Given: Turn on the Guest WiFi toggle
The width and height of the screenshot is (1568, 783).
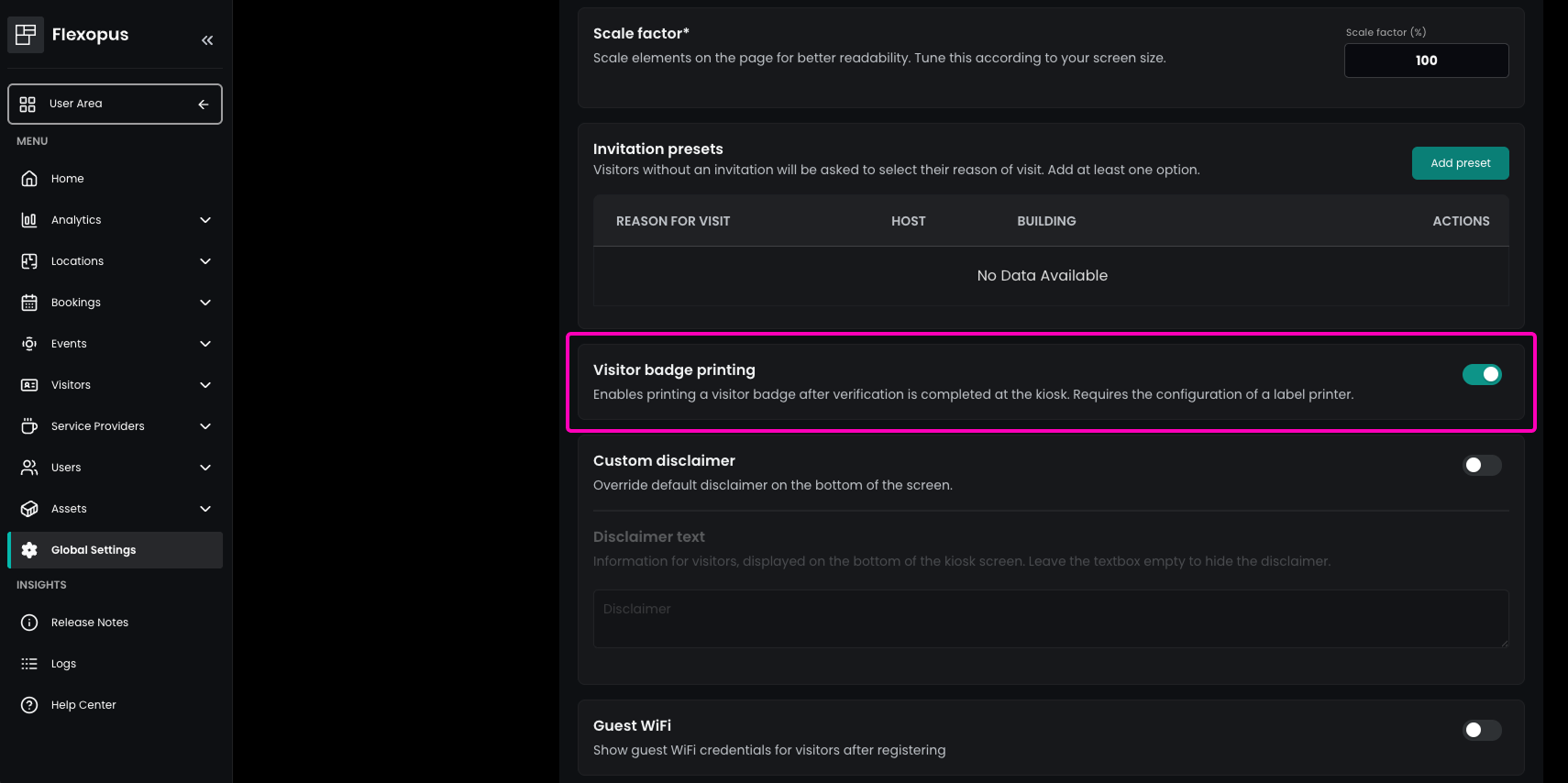Looking at the screenshot, I should click(x=1481, y=730).
